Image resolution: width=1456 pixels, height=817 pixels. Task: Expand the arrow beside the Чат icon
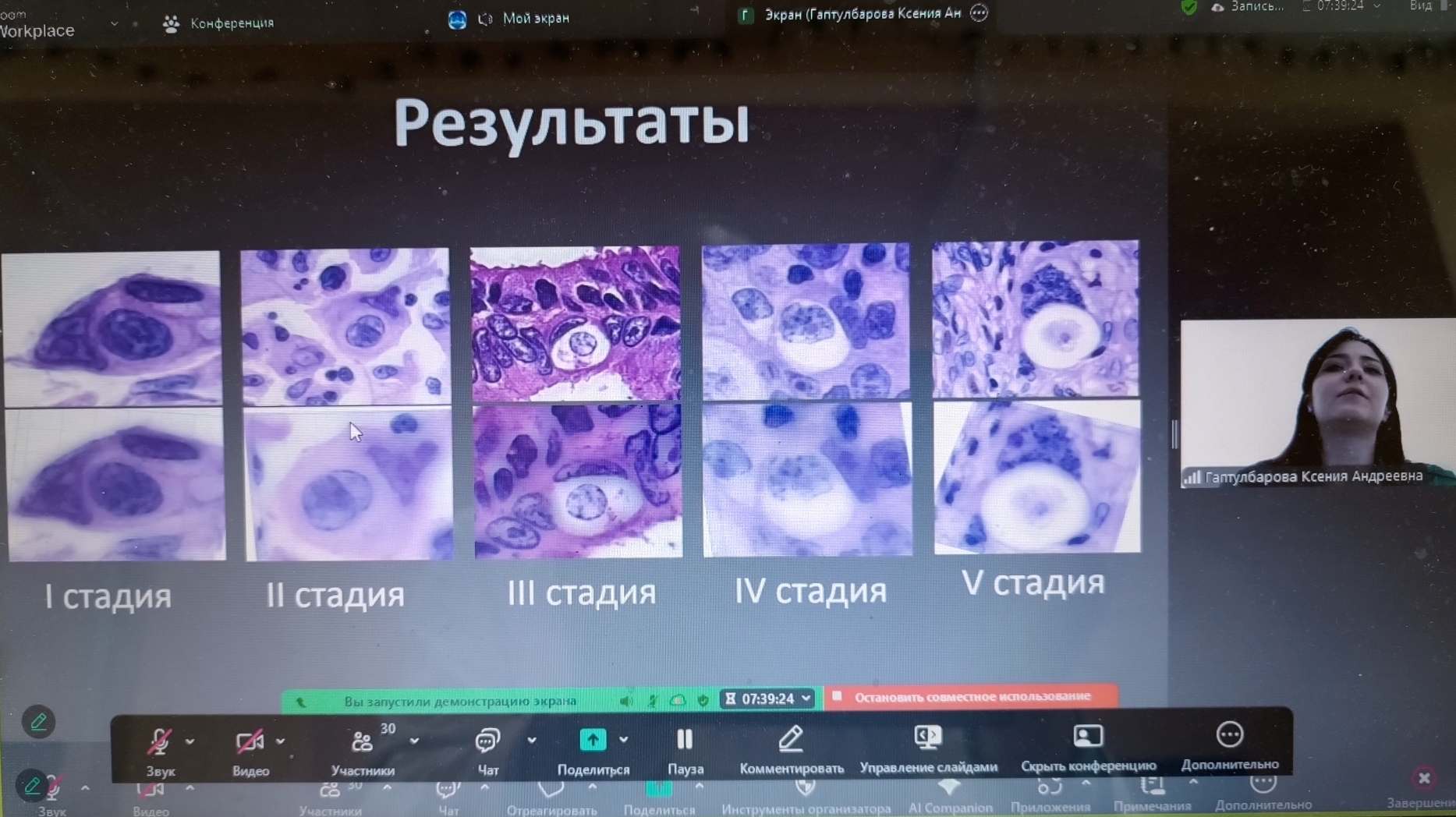531,740
